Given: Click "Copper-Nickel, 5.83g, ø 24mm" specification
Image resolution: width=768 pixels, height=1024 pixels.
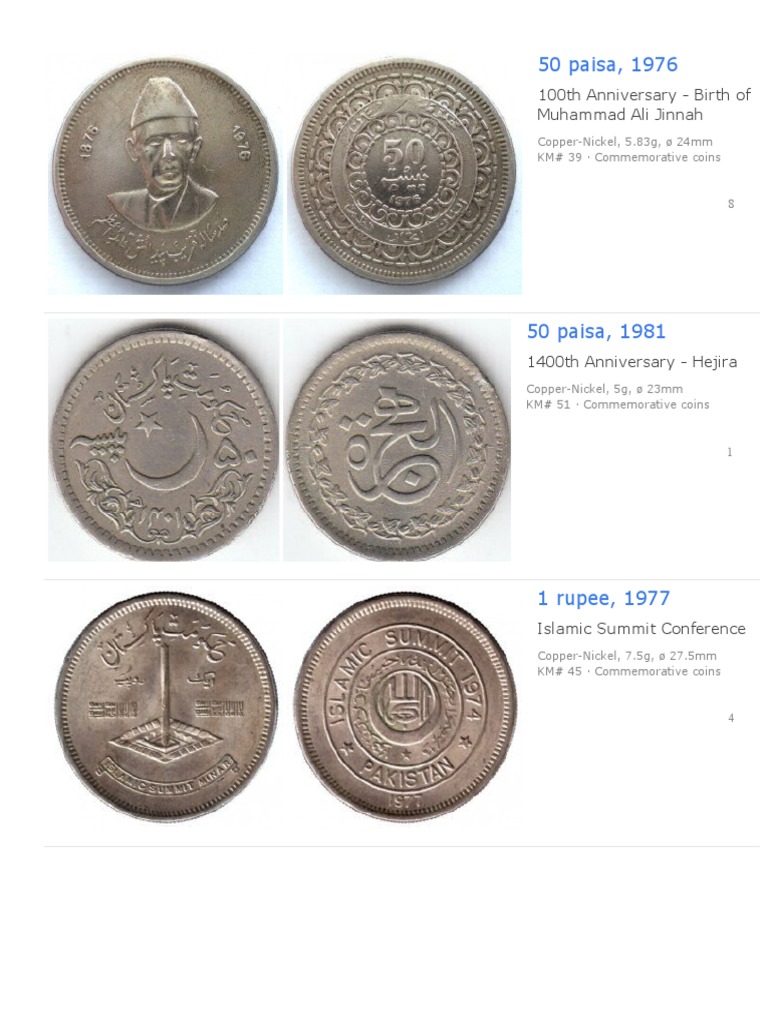Looking at the screenshot, I should [x=625, y=142].
